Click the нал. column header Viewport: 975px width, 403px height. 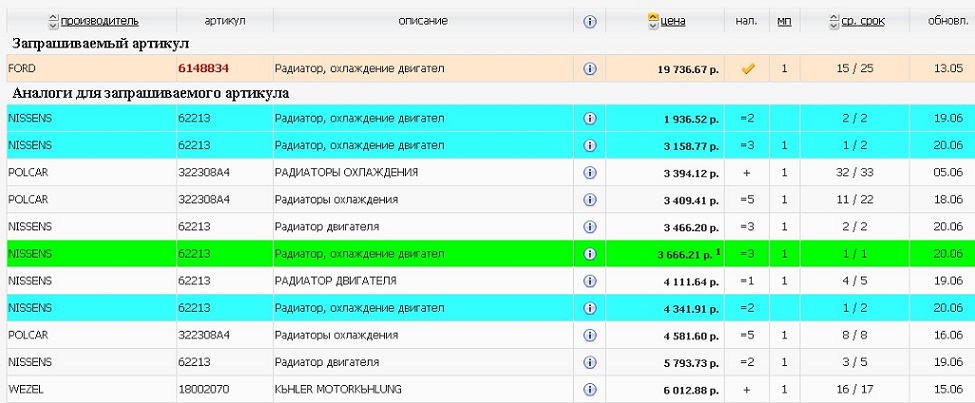[746, 21]
